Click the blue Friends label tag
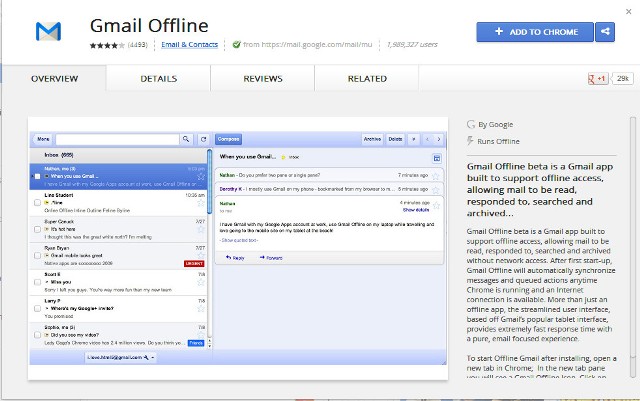The image size is (640, 401). 196,343
